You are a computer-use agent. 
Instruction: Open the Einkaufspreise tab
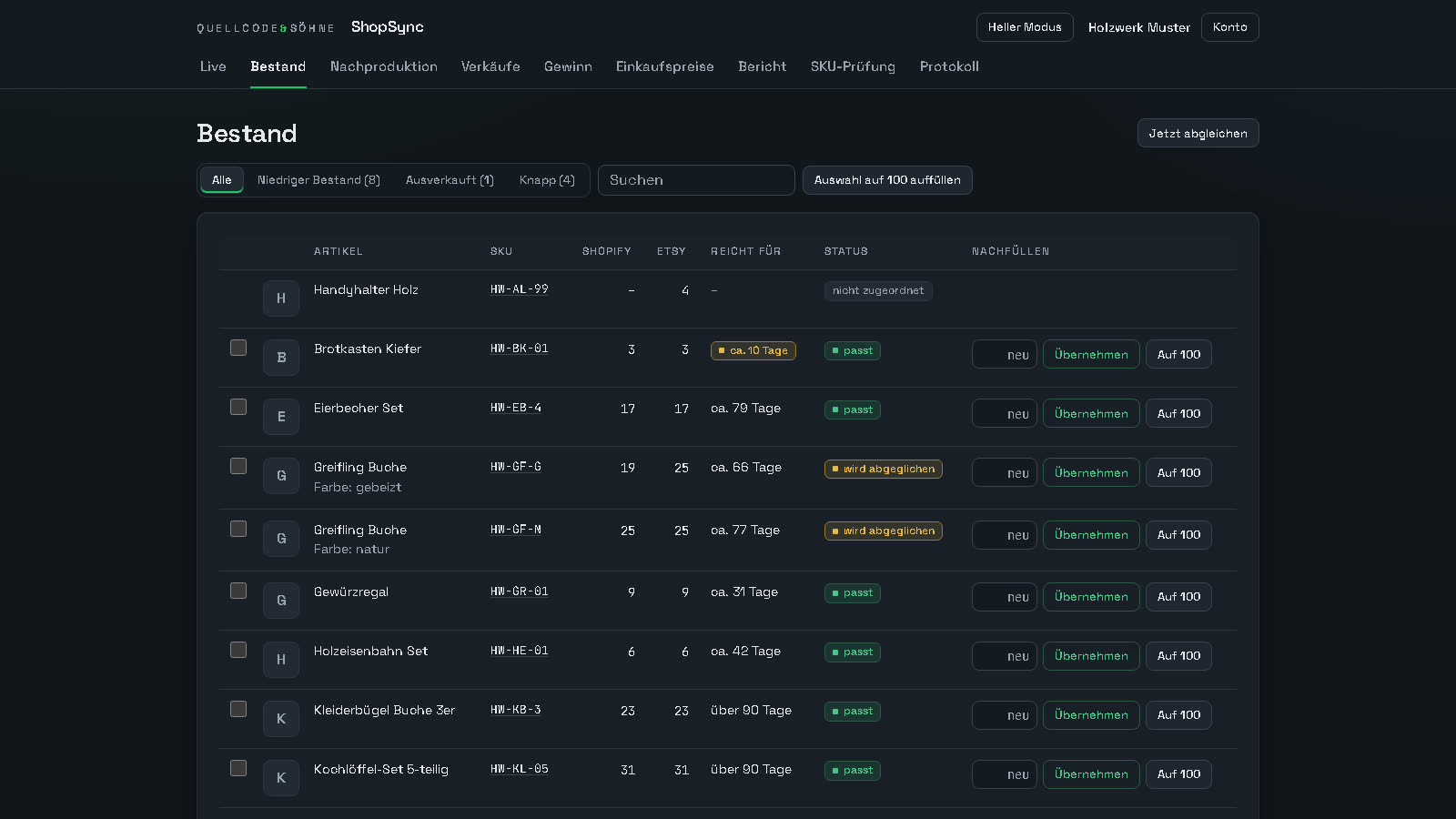pyautogui.click(x=665, y=66)
